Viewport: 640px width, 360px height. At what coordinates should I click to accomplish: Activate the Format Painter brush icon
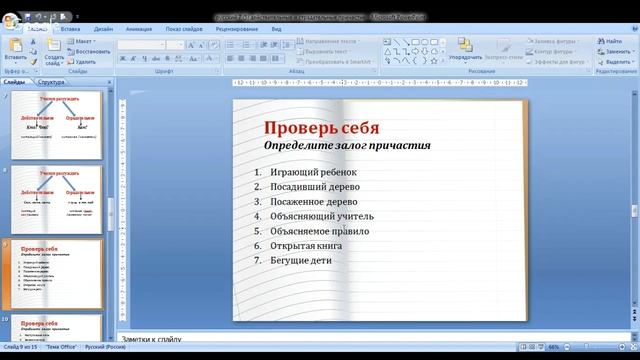[33, 62]
